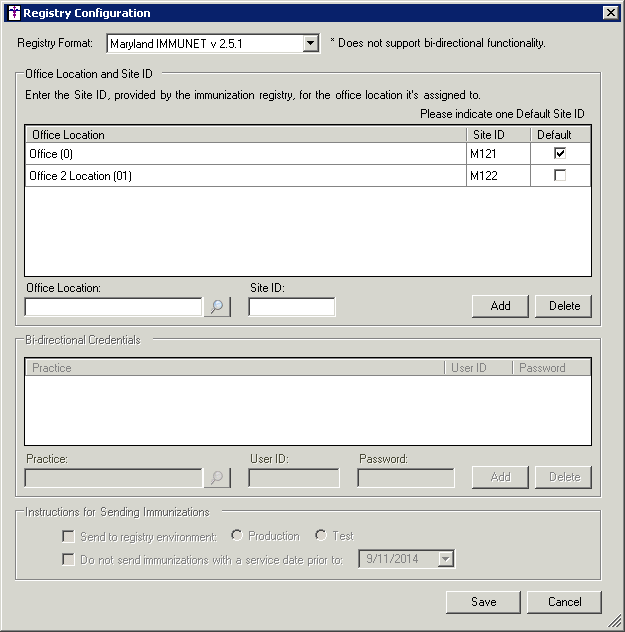Check Default box for Office 2 Location
This screenshot has width=625, height=632.
pos(560,176)
